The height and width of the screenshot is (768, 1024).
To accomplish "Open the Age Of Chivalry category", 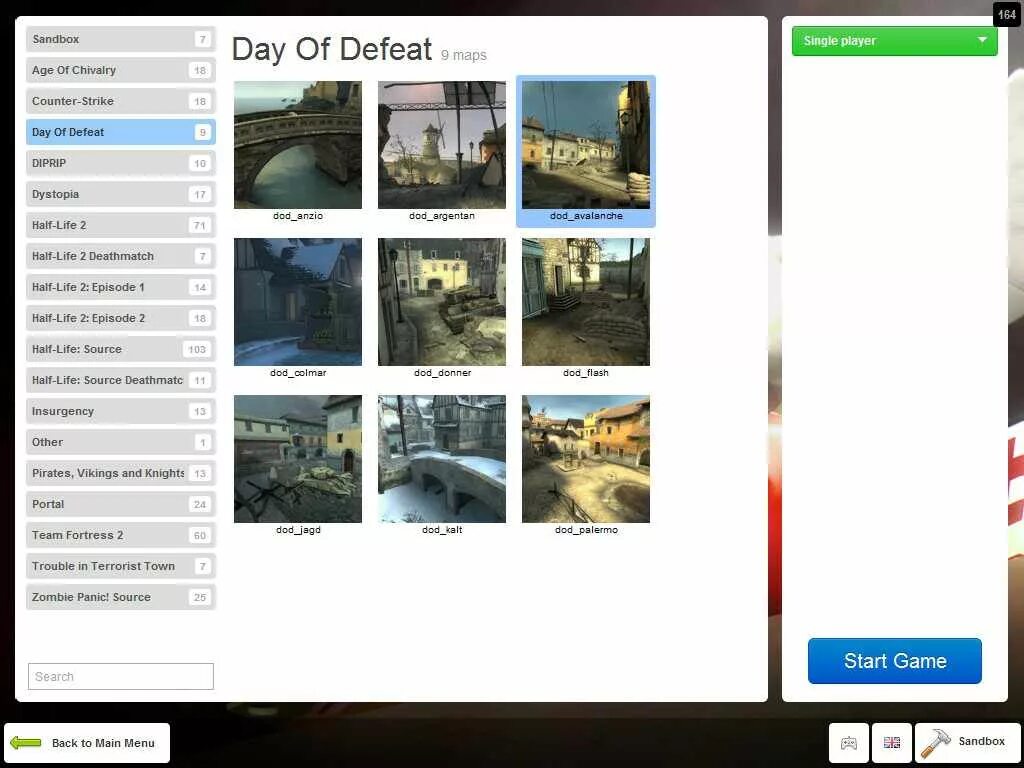I will [x=121, y=70].
